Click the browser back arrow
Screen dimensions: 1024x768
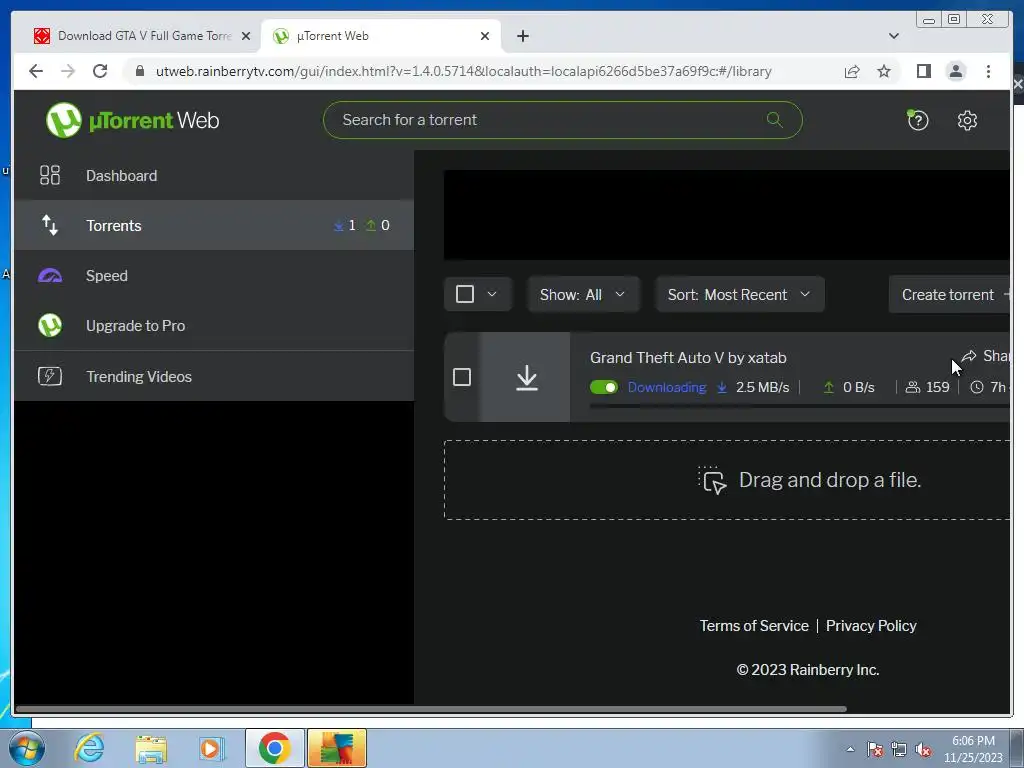36,71
